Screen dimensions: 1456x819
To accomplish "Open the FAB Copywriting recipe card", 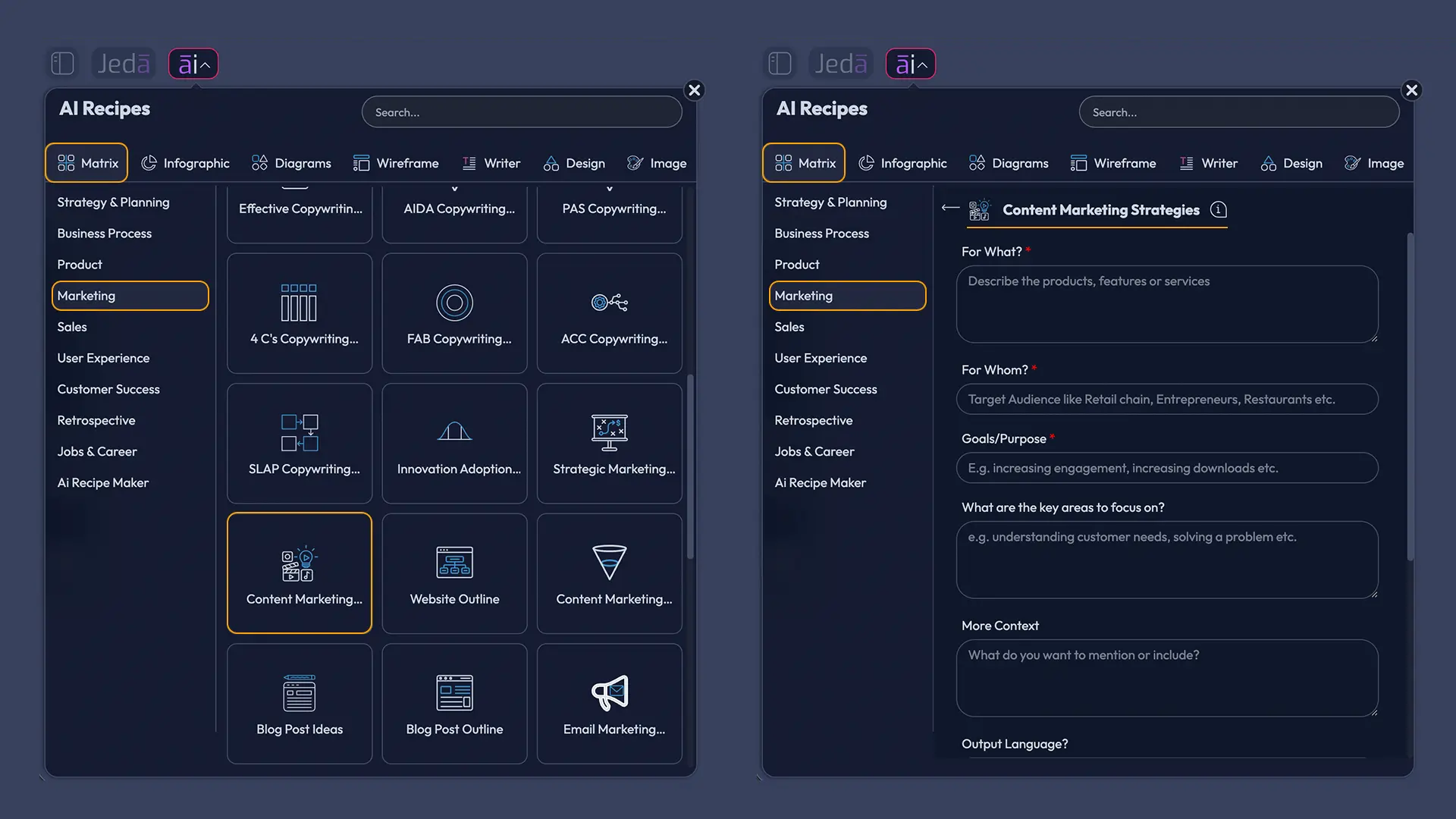I will tap(454, 313).
